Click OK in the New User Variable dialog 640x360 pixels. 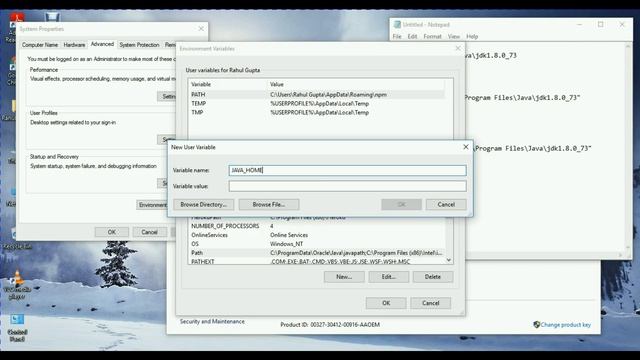tap(401, 204)
